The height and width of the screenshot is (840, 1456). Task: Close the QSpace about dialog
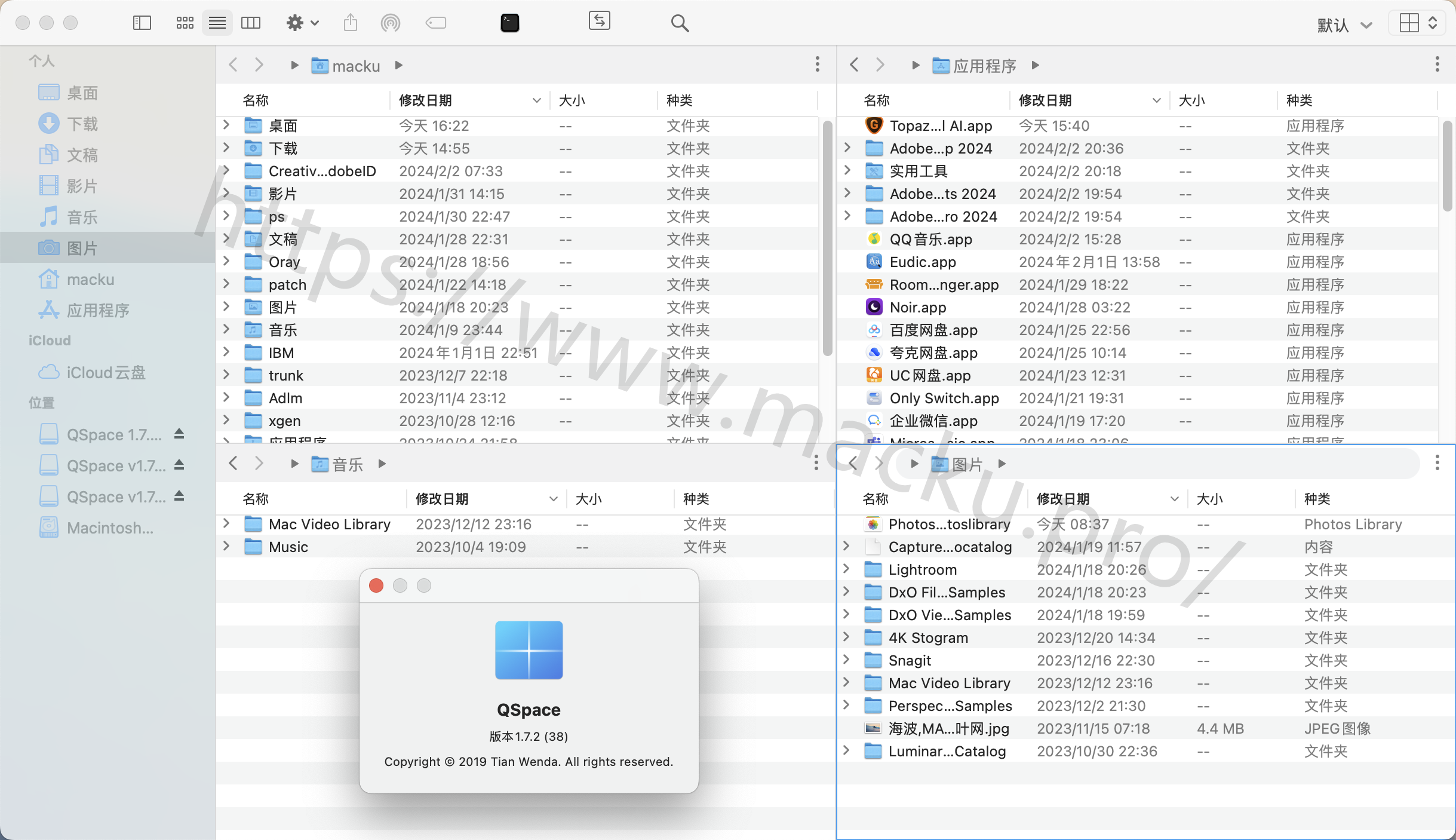click(x=376, y=585)
